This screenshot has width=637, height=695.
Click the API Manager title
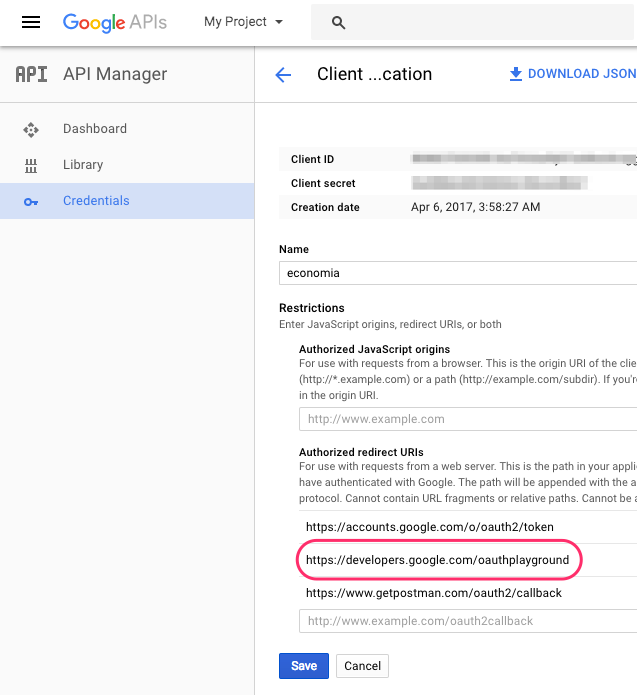coord(115,74)
